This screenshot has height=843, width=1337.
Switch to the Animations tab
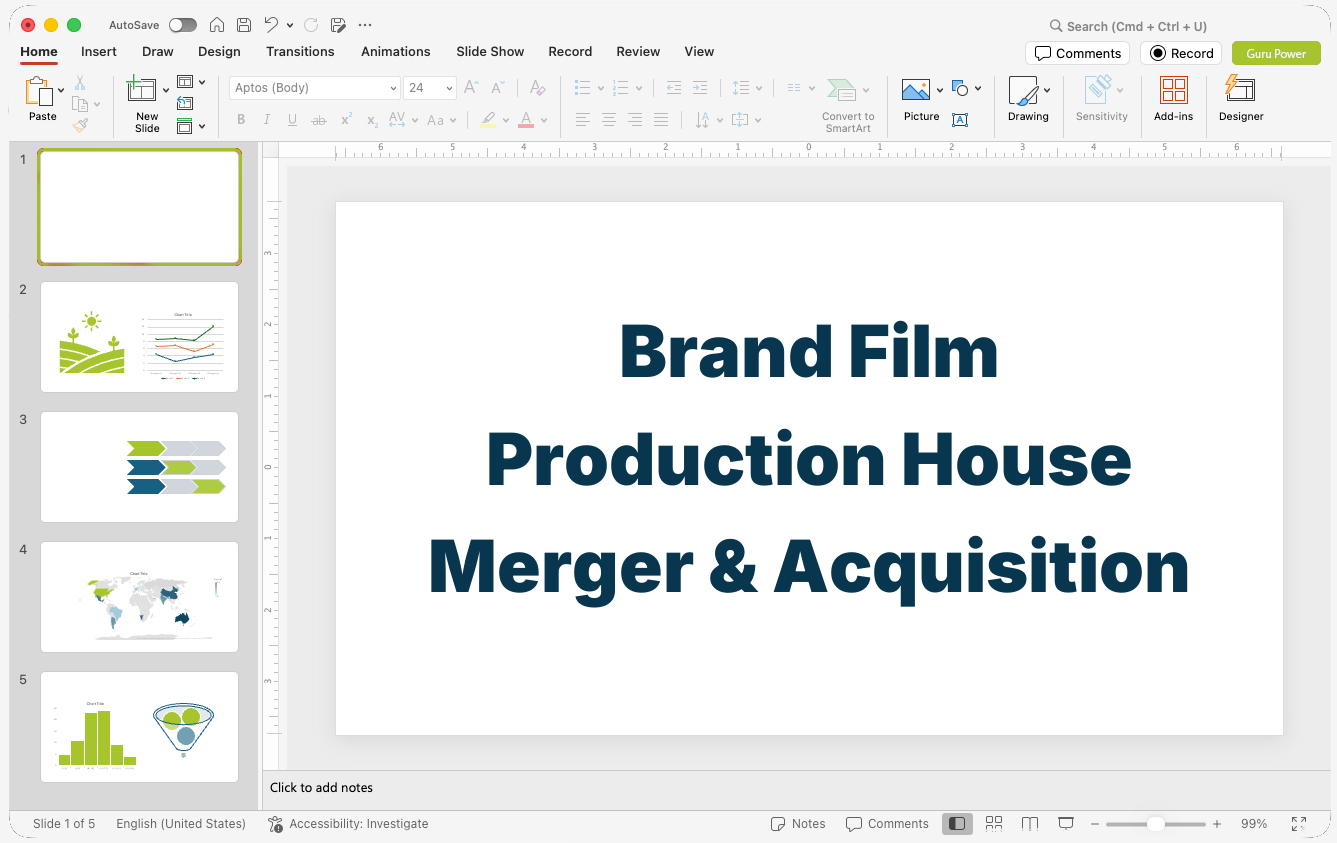(396, 52)
